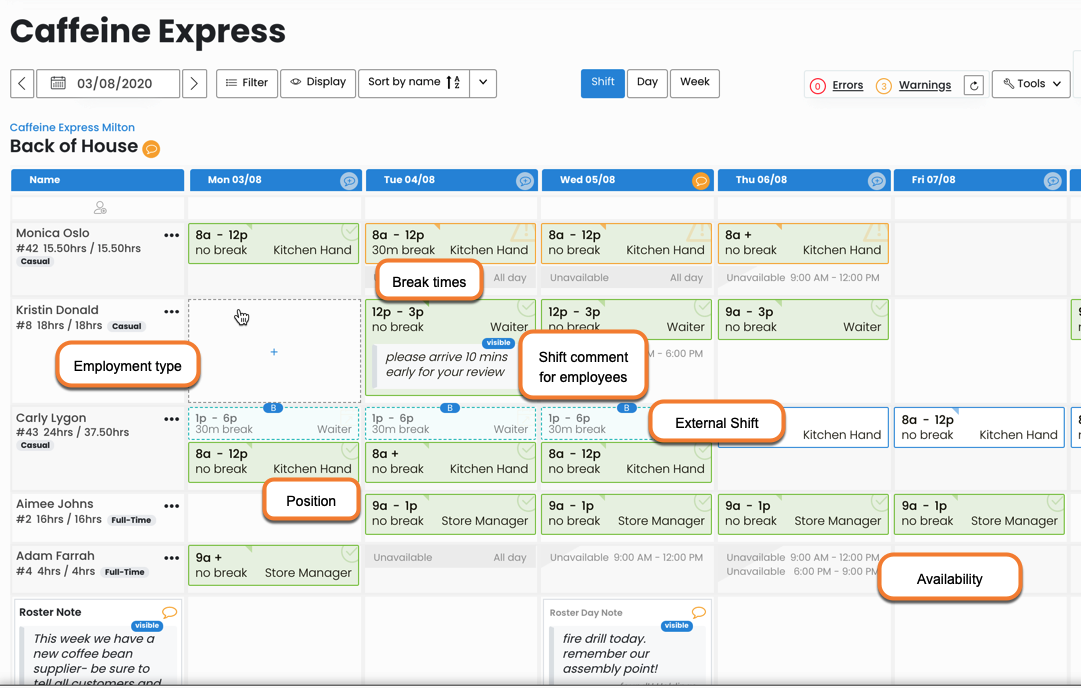Click the Errors link
The width and height of the screenshot is (1081, 688).
coord(847,85)
